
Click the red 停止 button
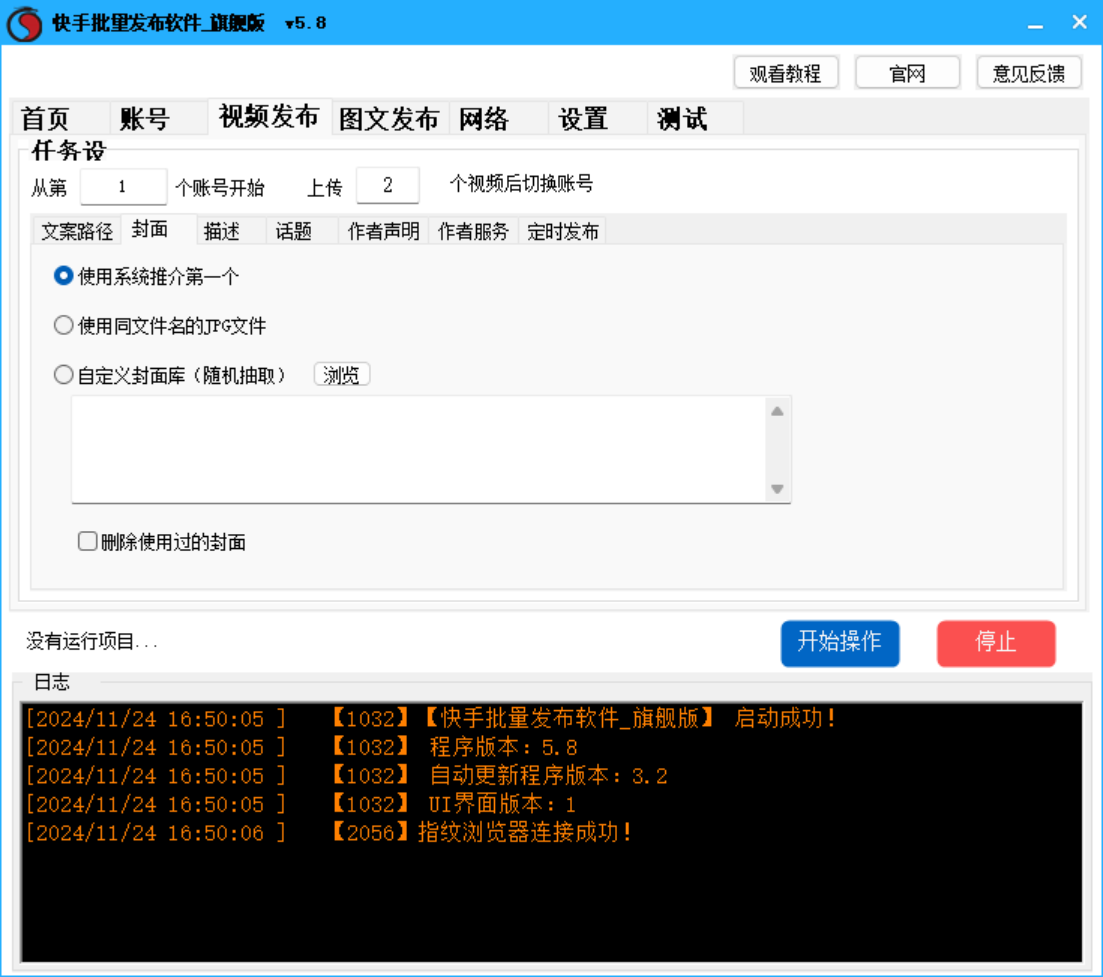996,643
